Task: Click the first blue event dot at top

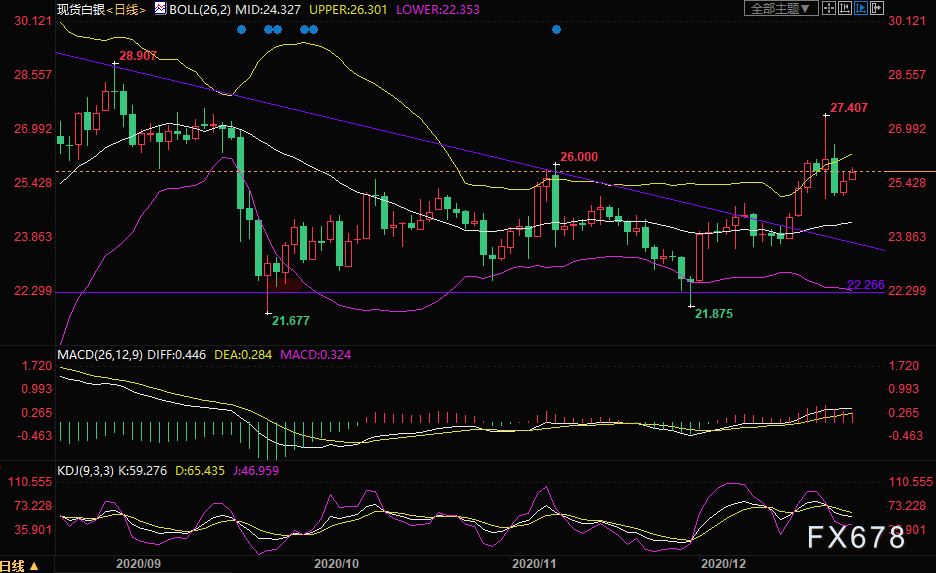Action: click(241, 29)
